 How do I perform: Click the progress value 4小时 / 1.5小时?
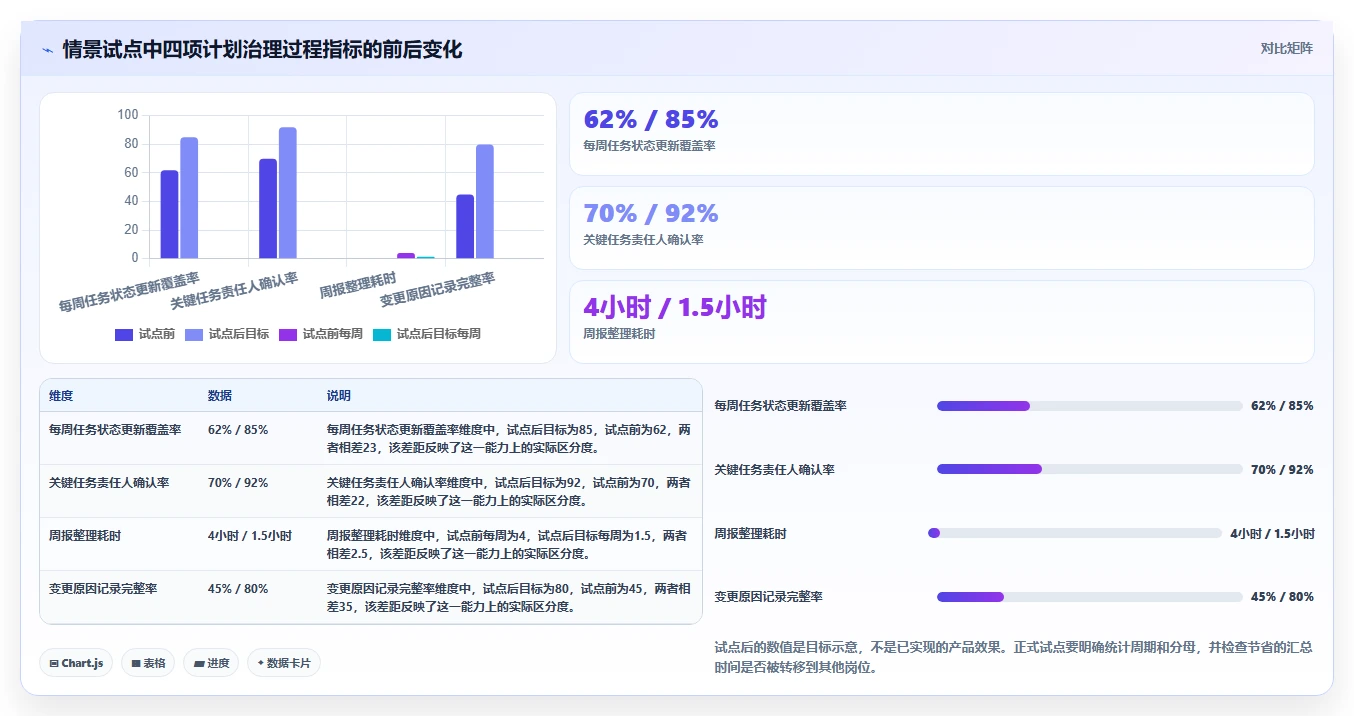point(1272,534)
